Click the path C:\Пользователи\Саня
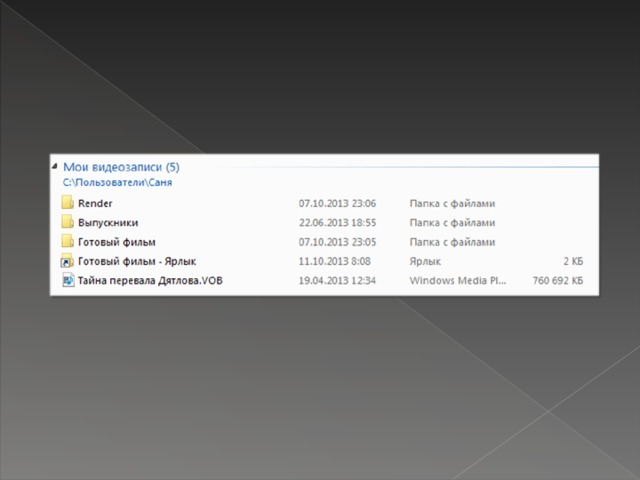The height and width of the screenshot is (480, 640). click(118, 182)
